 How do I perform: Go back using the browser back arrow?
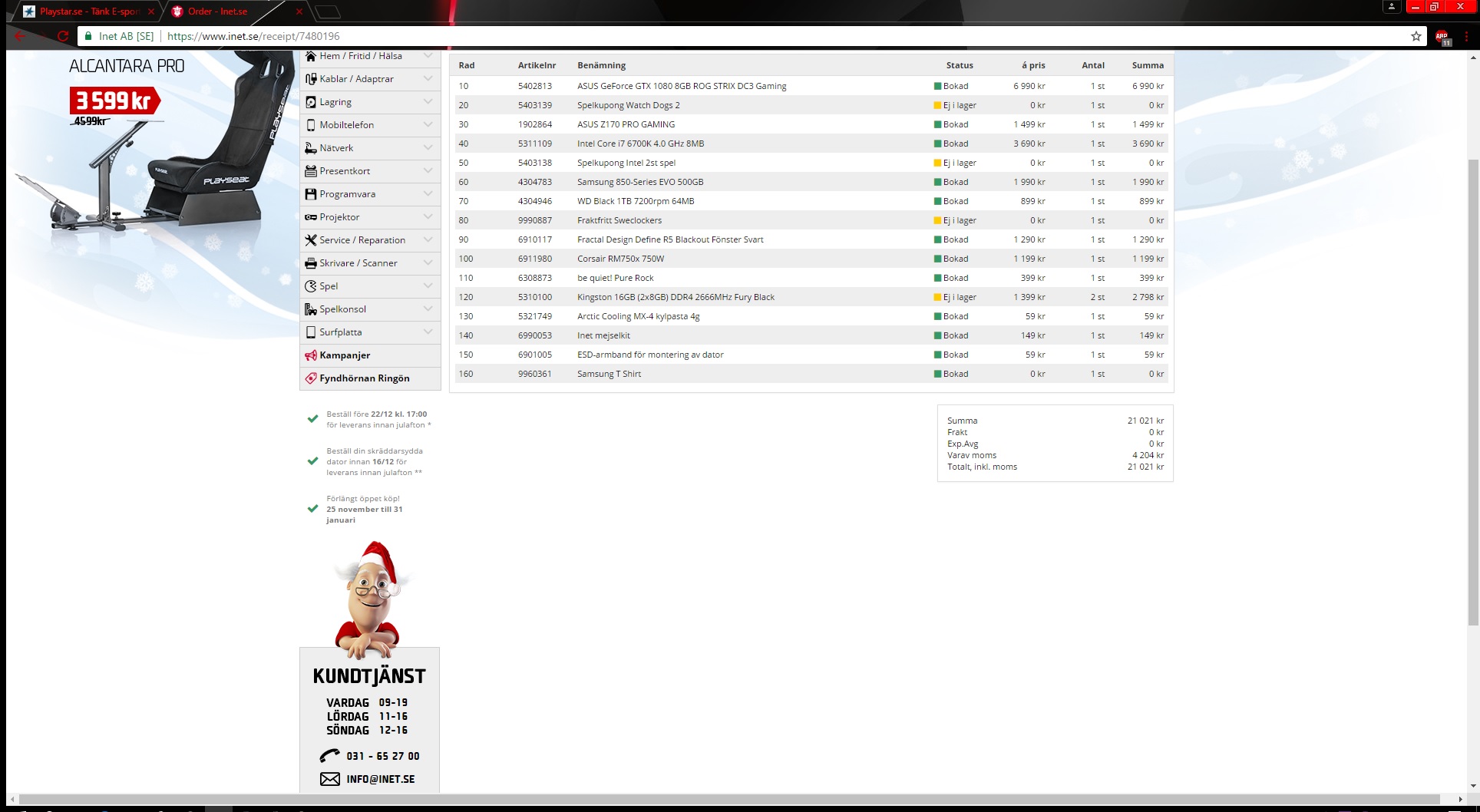[x=20, y=36]
